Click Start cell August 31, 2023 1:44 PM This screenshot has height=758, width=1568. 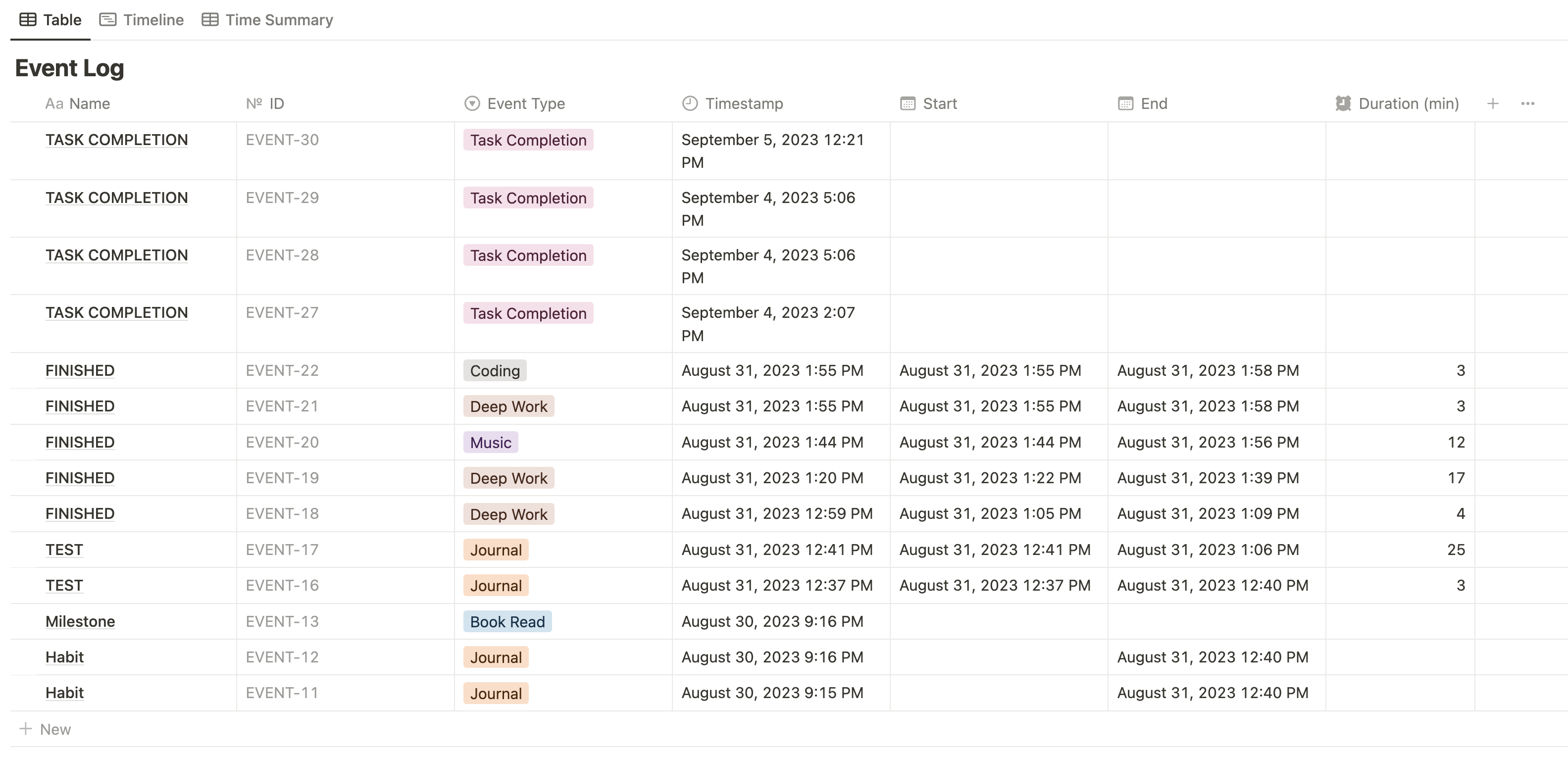990,442
